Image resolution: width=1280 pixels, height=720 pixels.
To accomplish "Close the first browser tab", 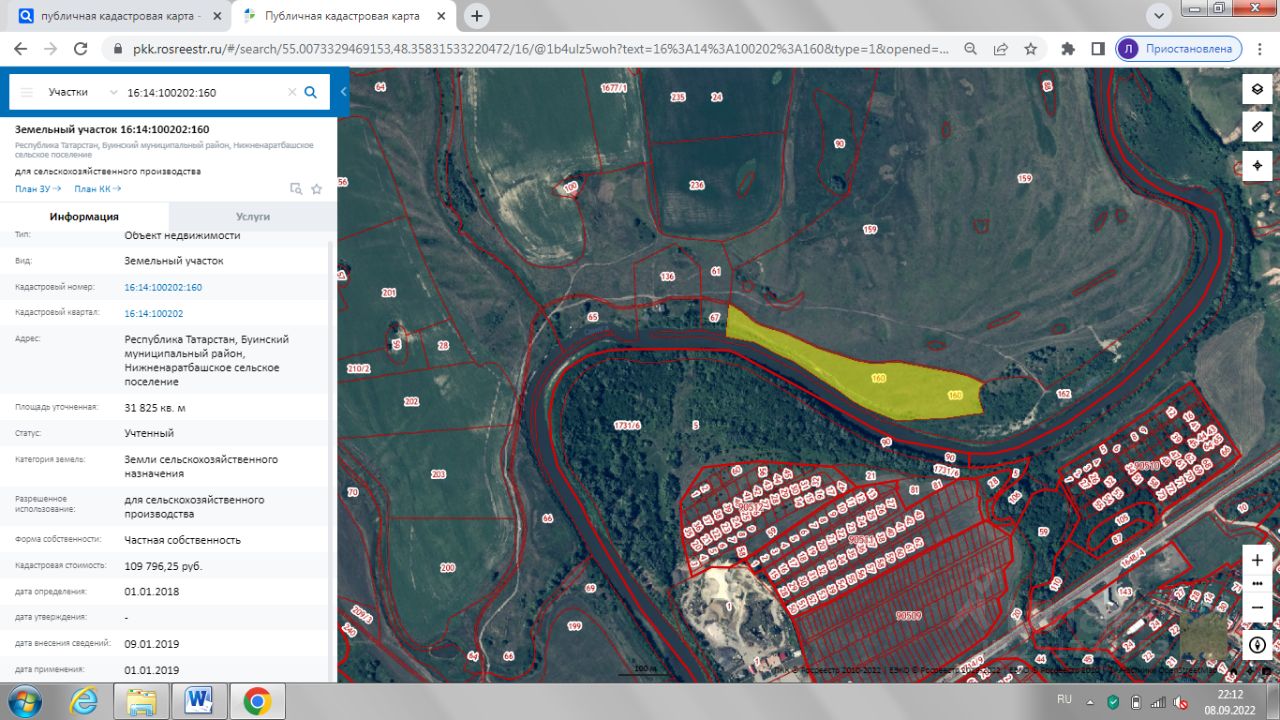I will pos(217,16).
